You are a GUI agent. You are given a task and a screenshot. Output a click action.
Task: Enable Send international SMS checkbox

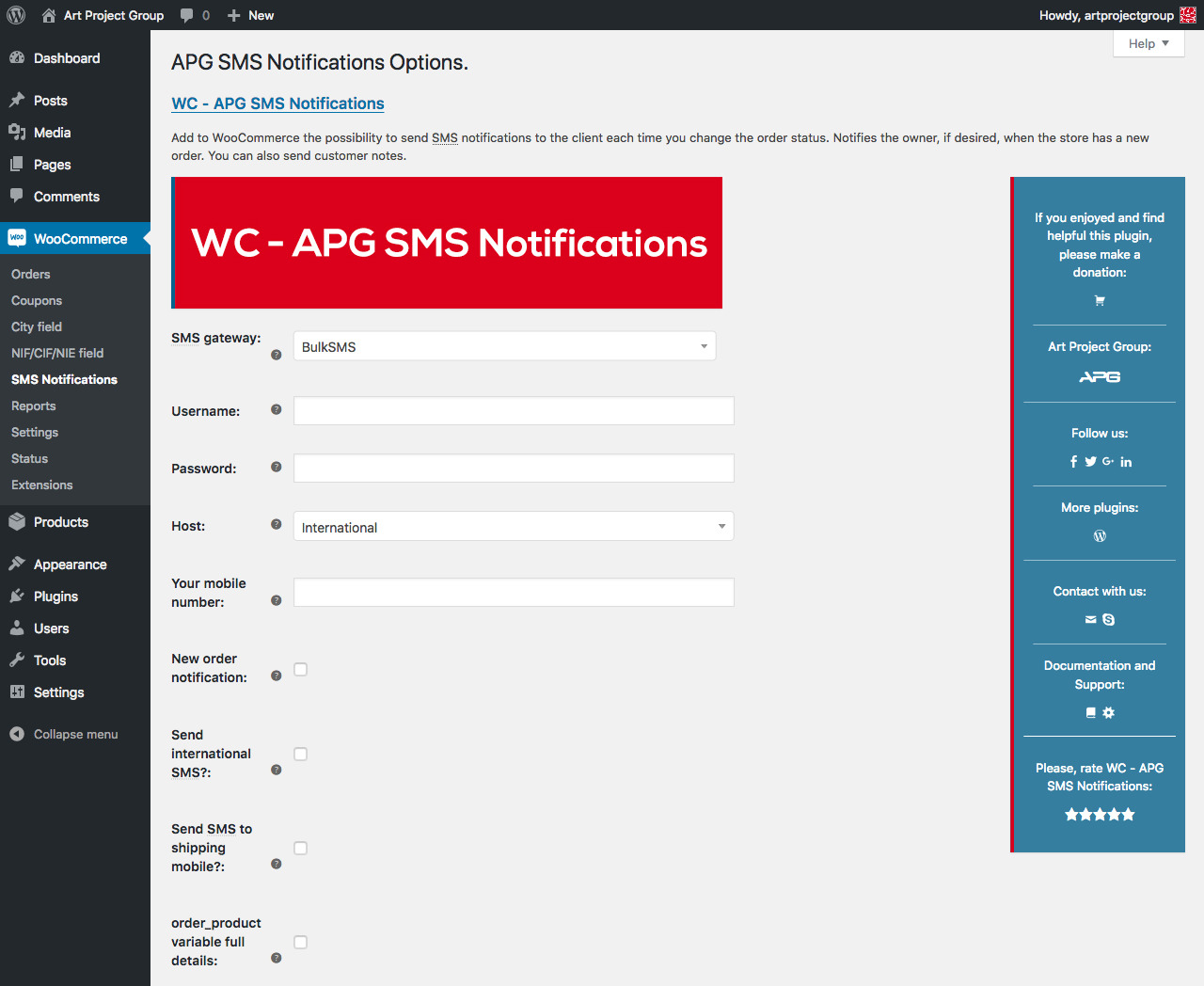click(301, 755)
